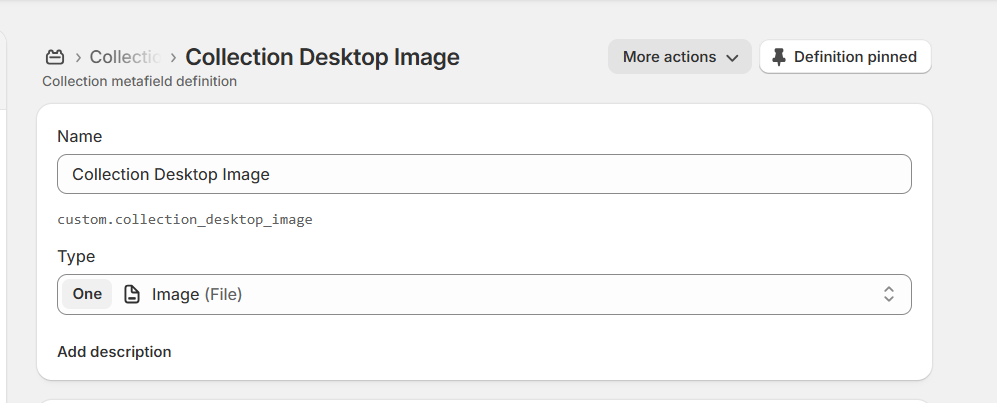
Task: Toggle the Definition pinned button
Action: tap(845, 57)
